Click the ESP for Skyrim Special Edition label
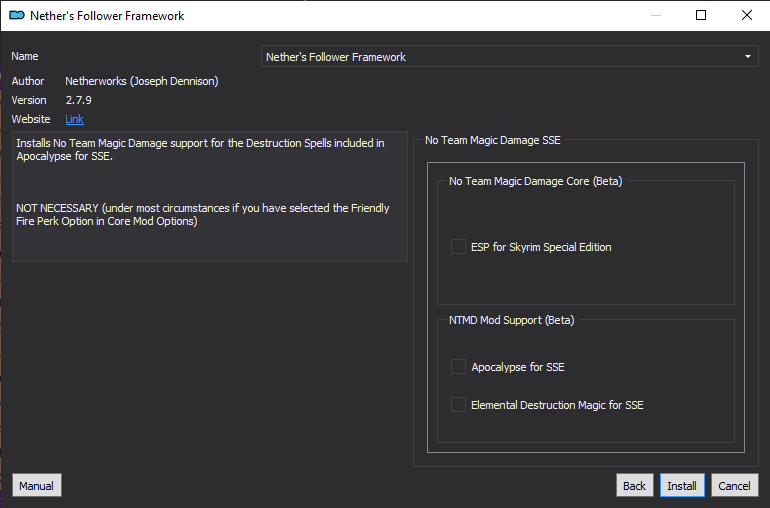770x508 pixels. [541, 247]
